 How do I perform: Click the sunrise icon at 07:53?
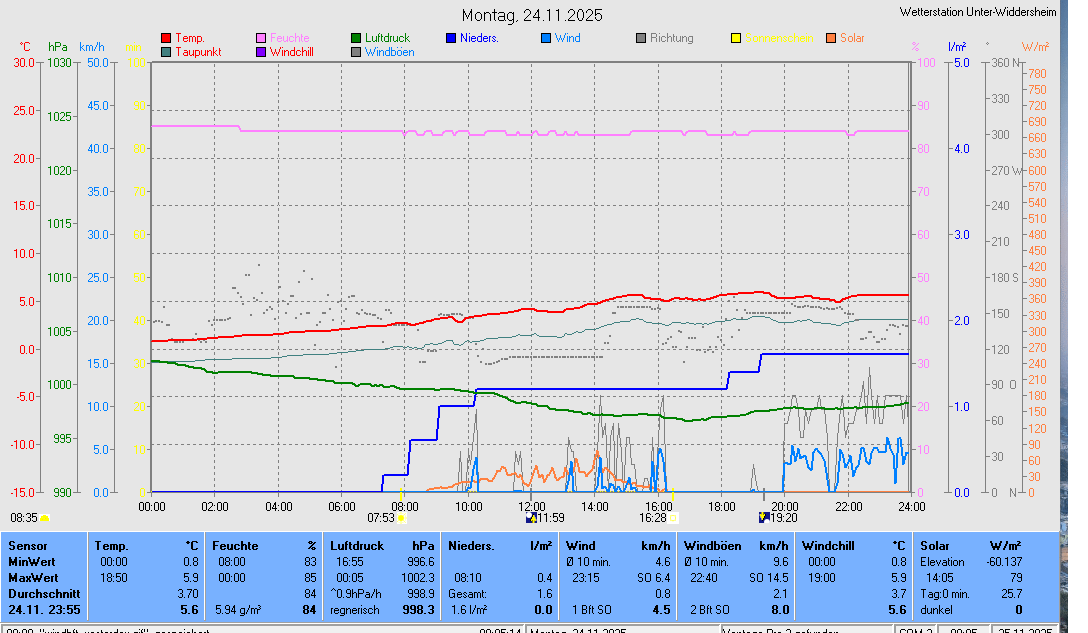point(401,518)
